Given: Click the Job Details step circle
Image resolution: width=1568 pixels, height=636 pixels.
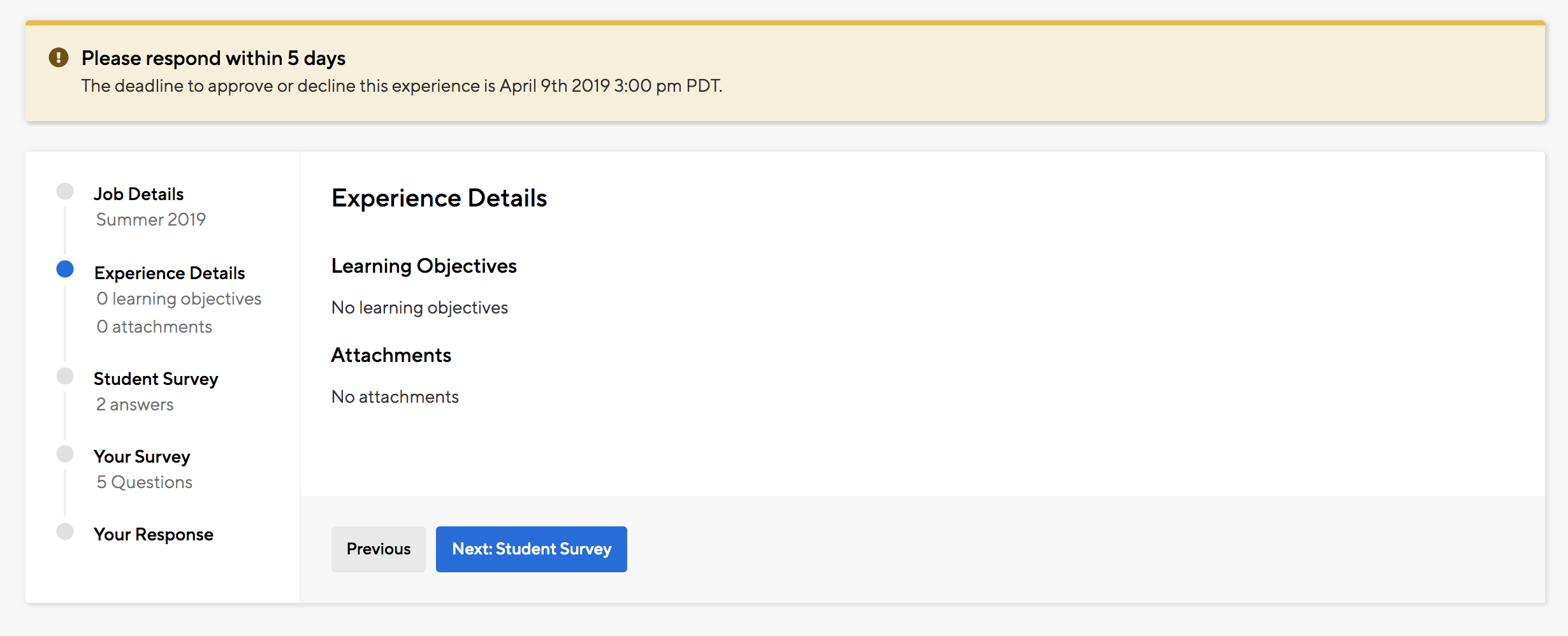Looking at the screenshot, I should pos(65,191).
